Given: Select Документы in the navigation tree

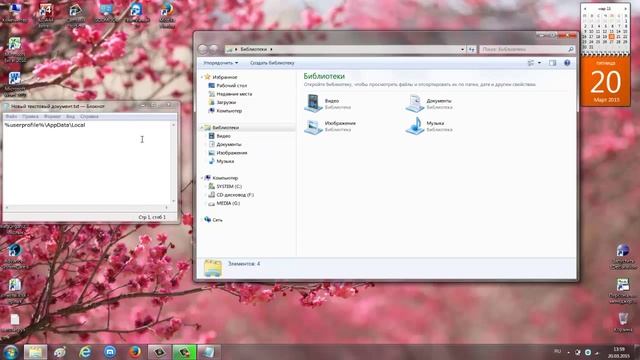Looking at the screenshot, I should click(225, 144).
